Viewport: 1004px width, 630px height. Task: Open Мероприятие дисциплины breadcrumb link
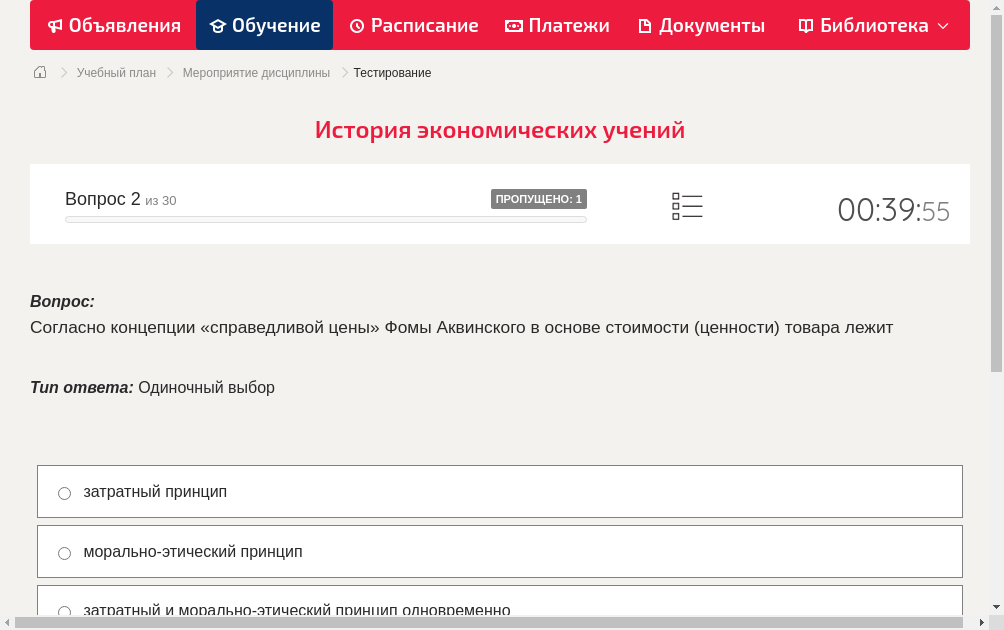click(256, 73)
